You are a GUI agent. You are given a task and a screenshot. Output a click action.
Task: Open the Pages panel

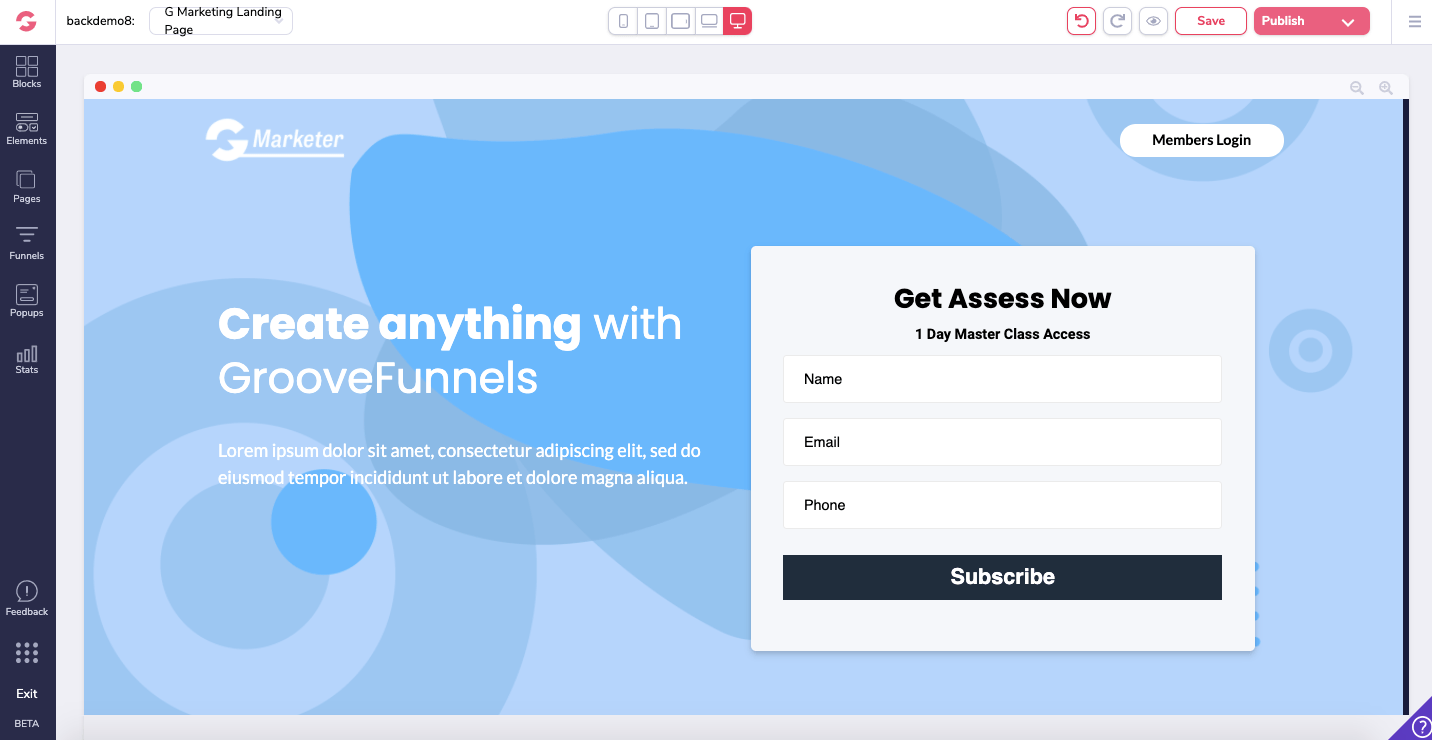(x=27, y=186)
